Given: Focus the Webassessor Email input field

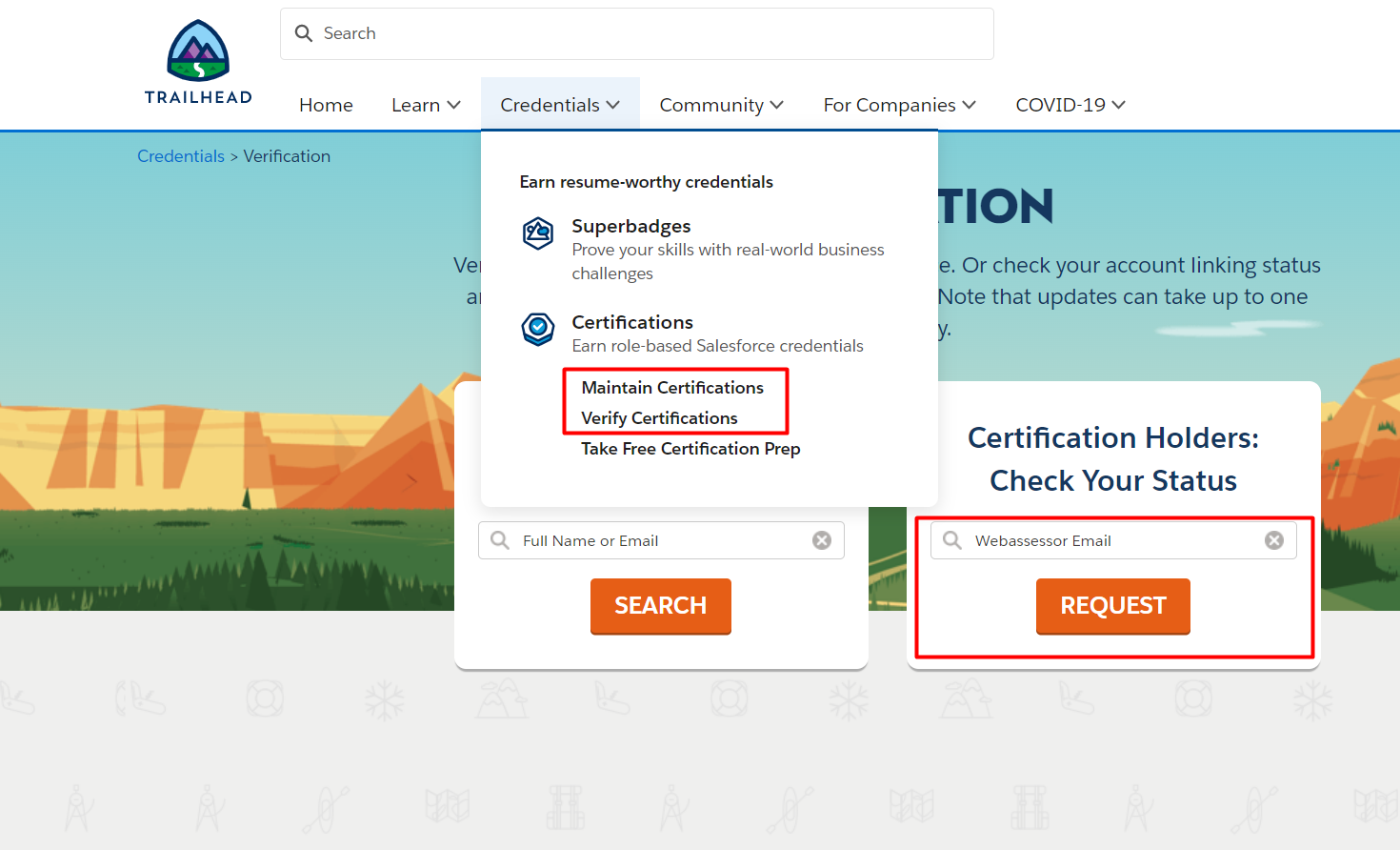Looking at the screenshot, I should click(x=1113, y=540).
